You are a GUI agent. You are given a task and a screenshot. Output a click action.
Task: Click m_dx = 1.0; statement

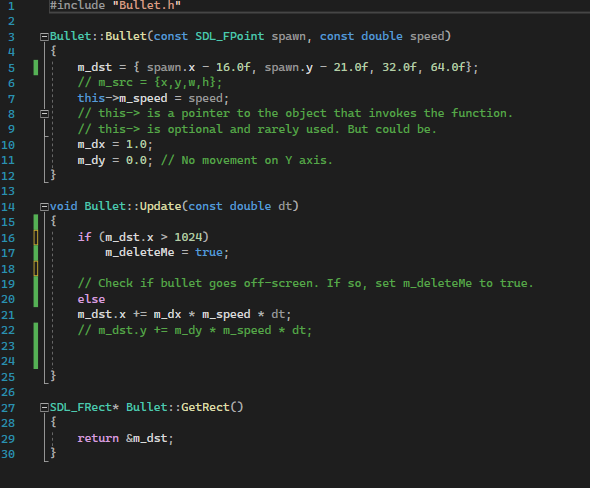[x=115, y=144]
